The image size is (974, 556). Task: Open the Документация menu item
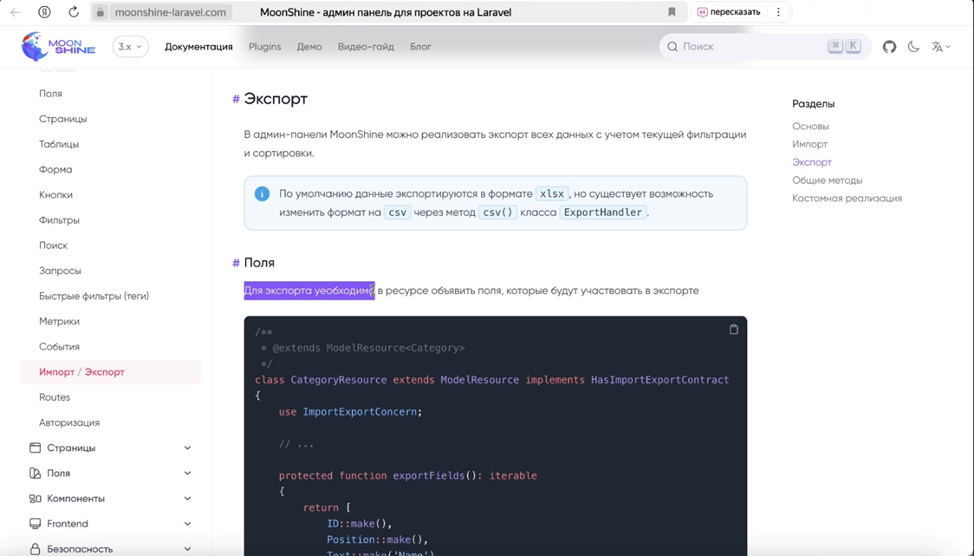click(x=198, y=47)
